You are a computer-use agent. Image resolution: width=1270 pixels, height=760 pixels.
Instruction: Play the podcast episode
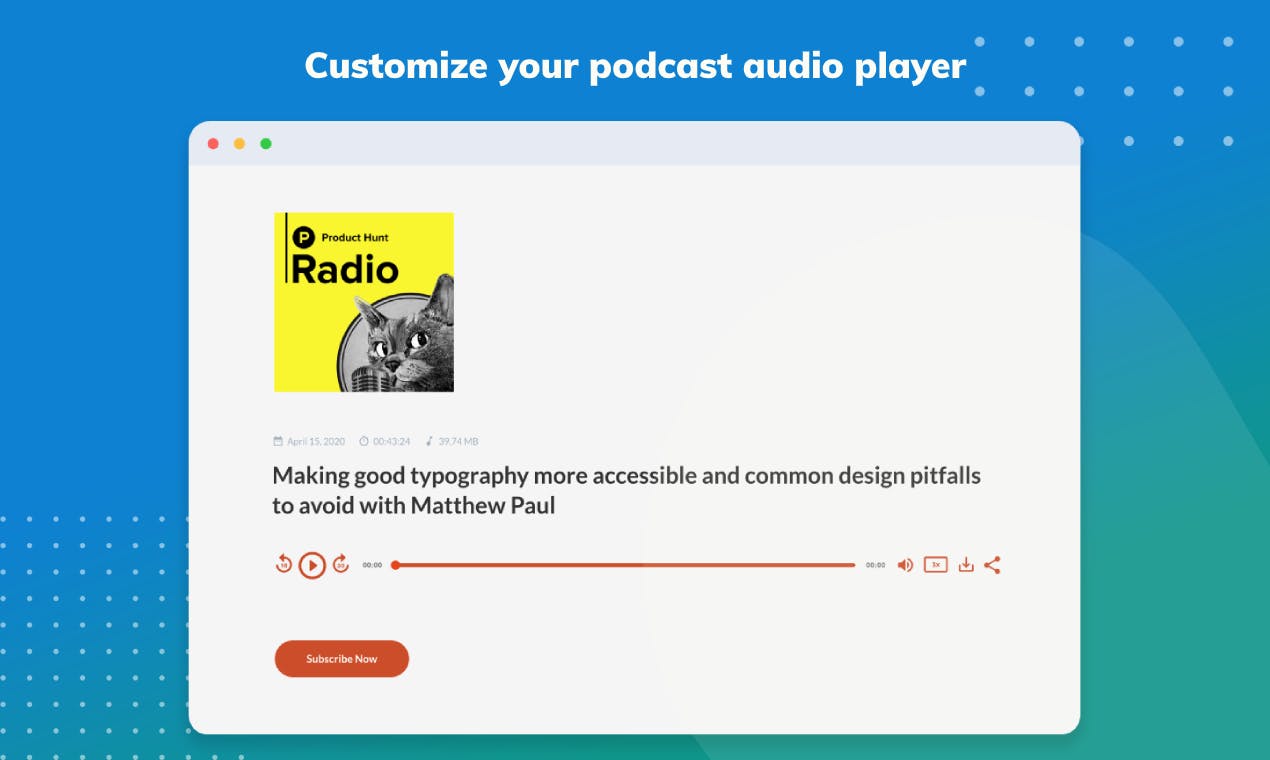pos(312,565)
